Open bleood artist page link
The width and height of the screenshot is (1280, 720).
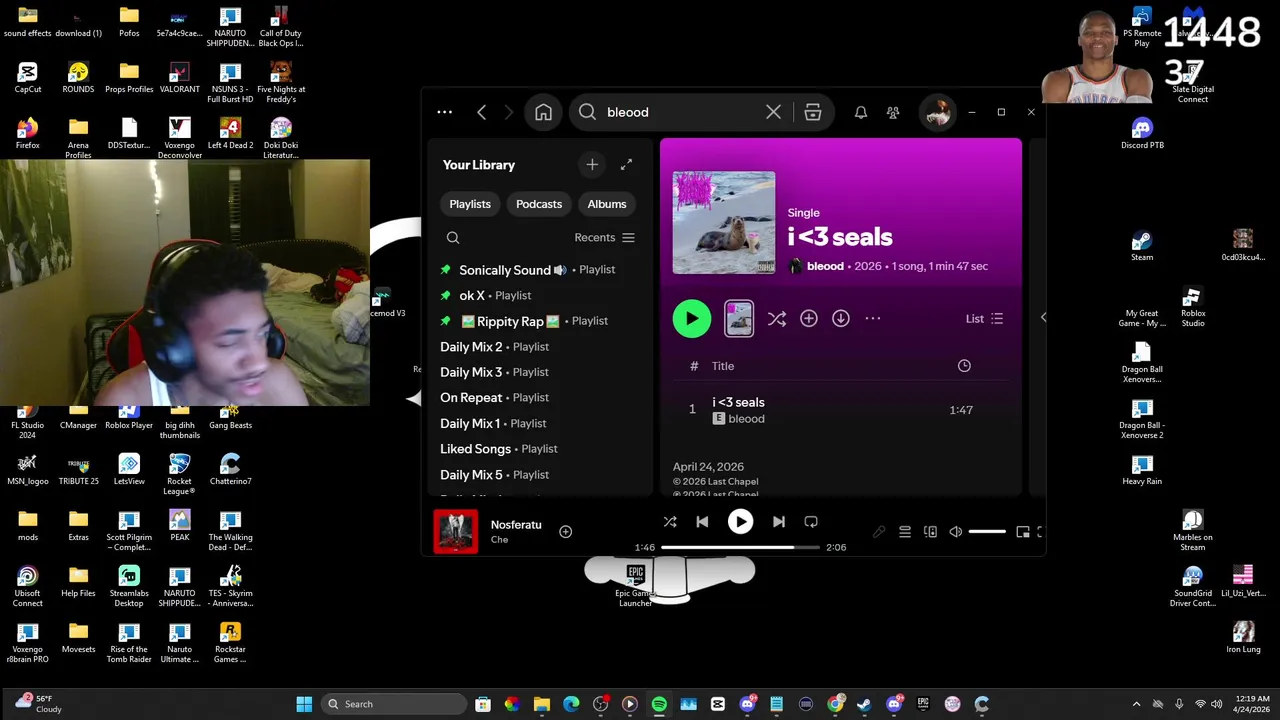825,266
